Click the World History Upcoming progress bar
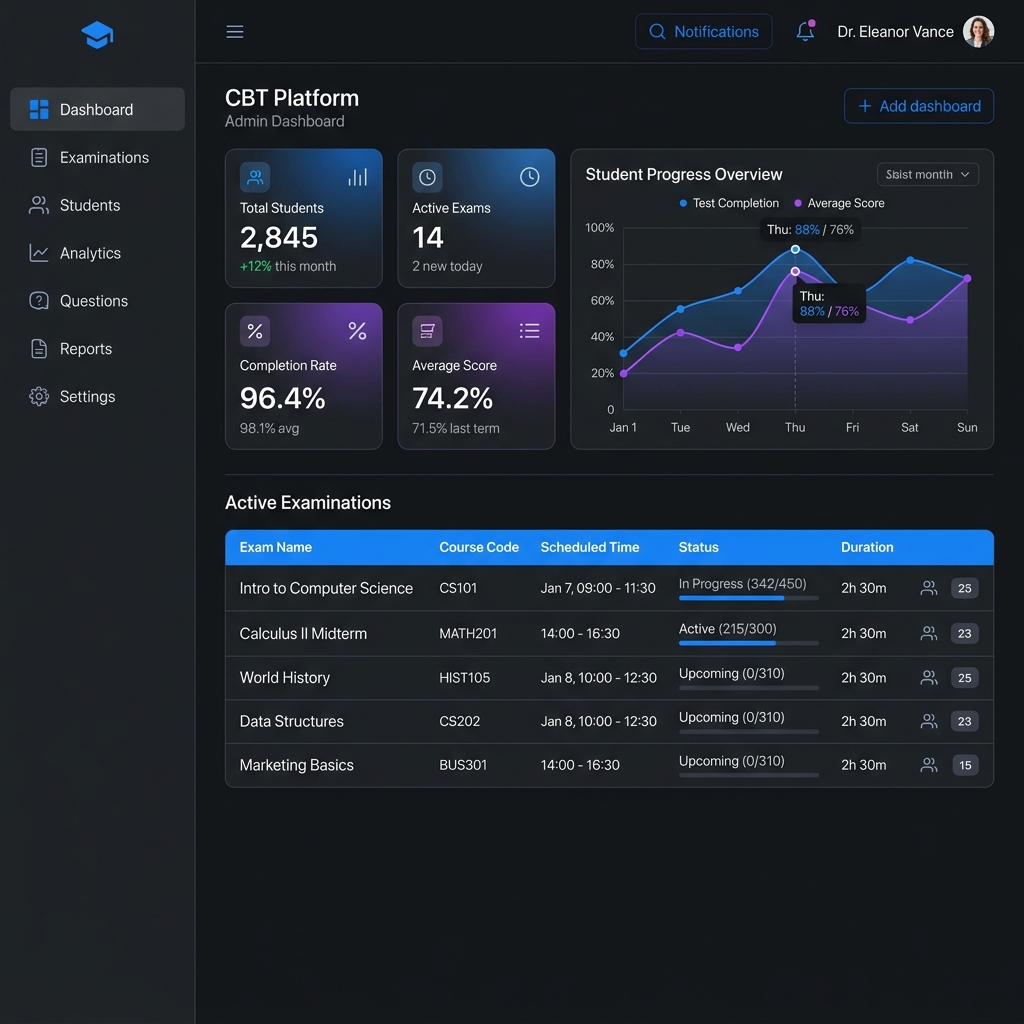 click(748, 688)
